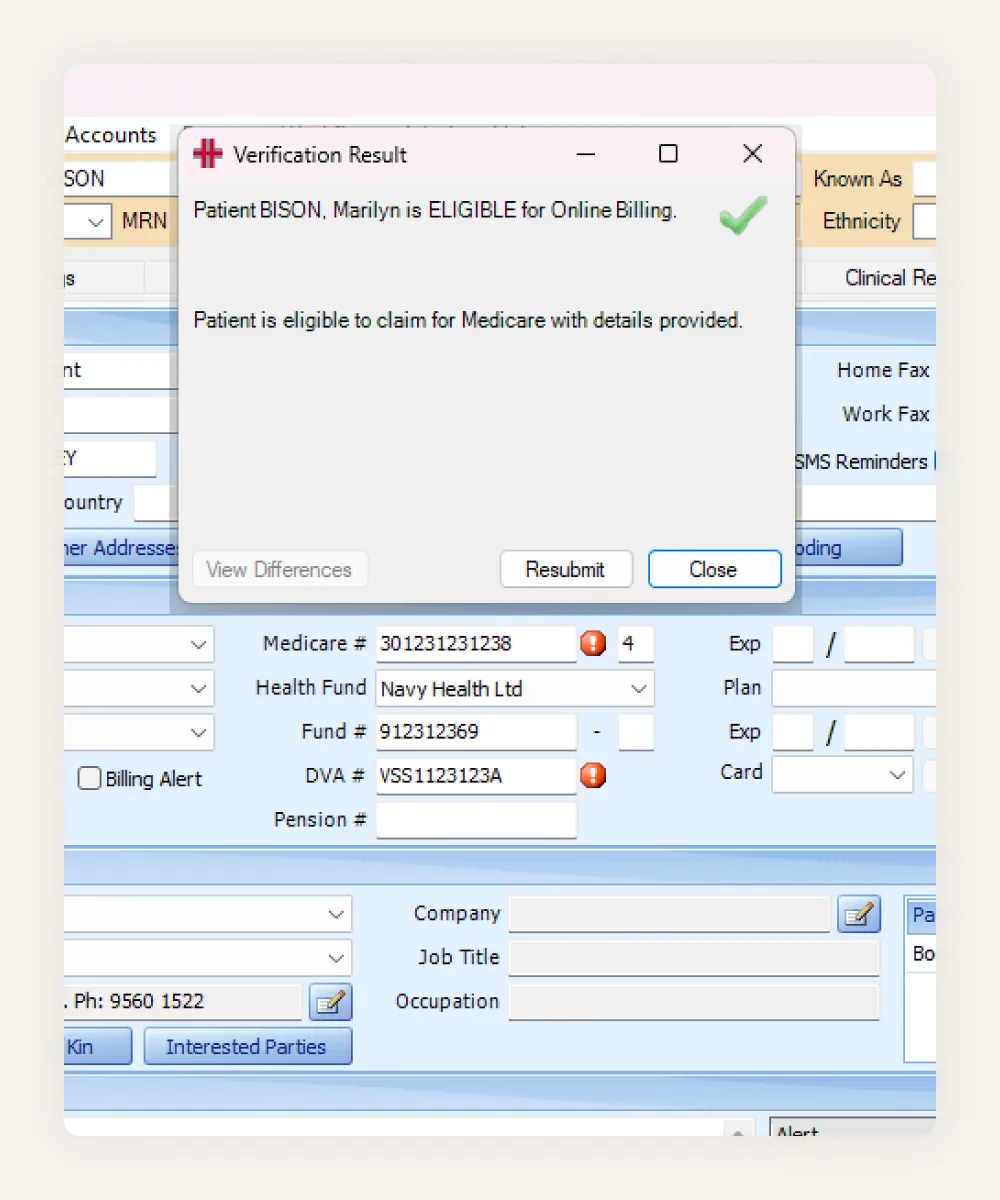The height and width of the screenshot is (1200, 1000).
Task: Click the Fund # suffix box after dash
Action: (x=636, y=732)
